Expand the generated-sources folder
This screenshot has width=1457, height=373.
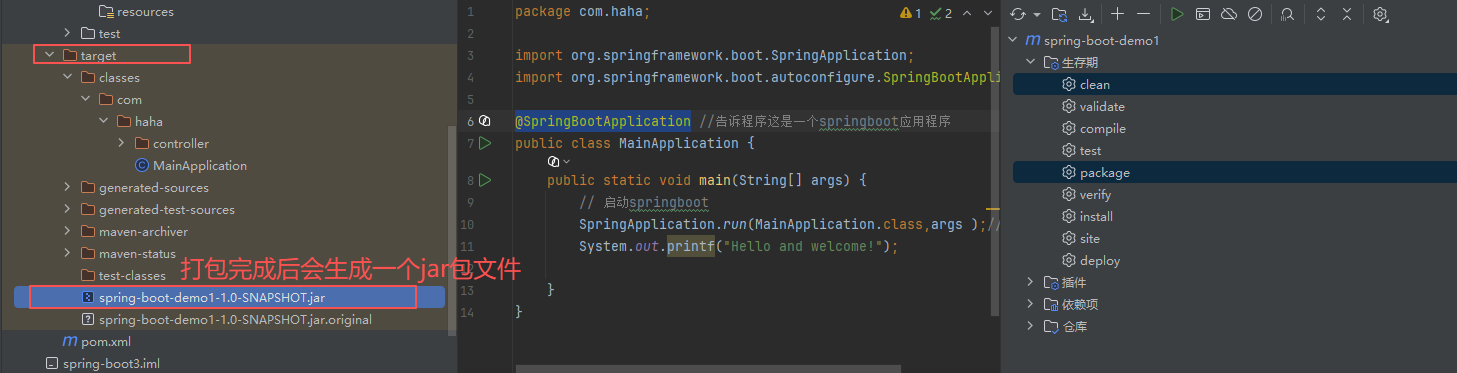pyautogui.click(x=67, y=187)
